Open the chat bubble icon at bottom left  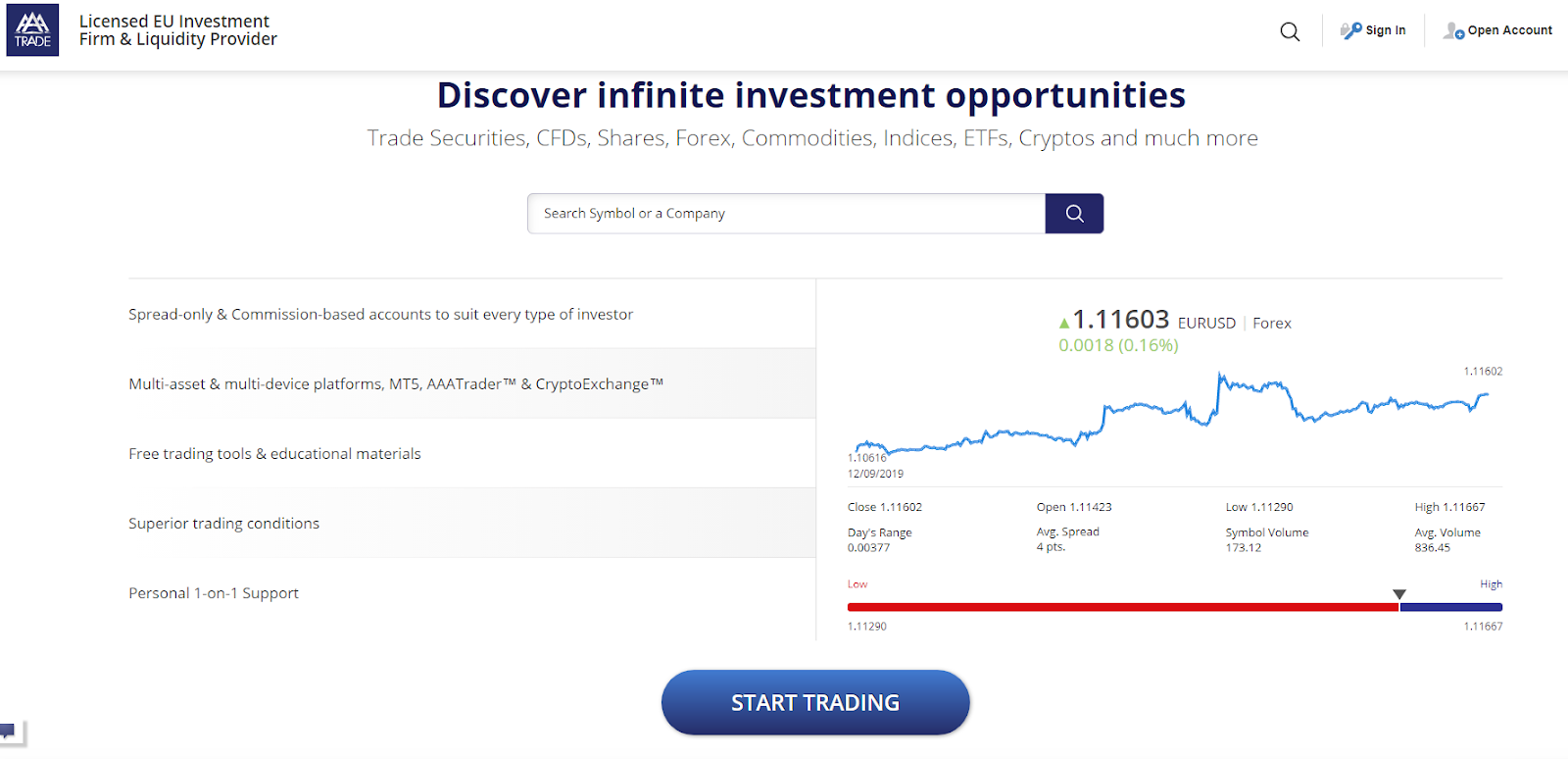8,731
